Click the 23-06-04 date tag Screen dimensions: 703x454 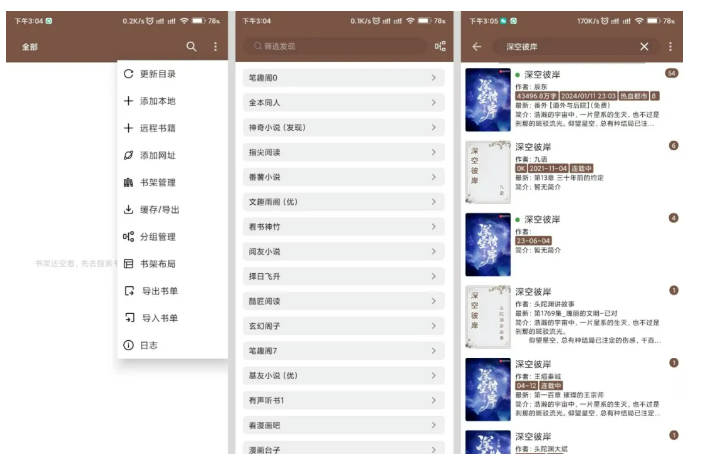[533, 241]
